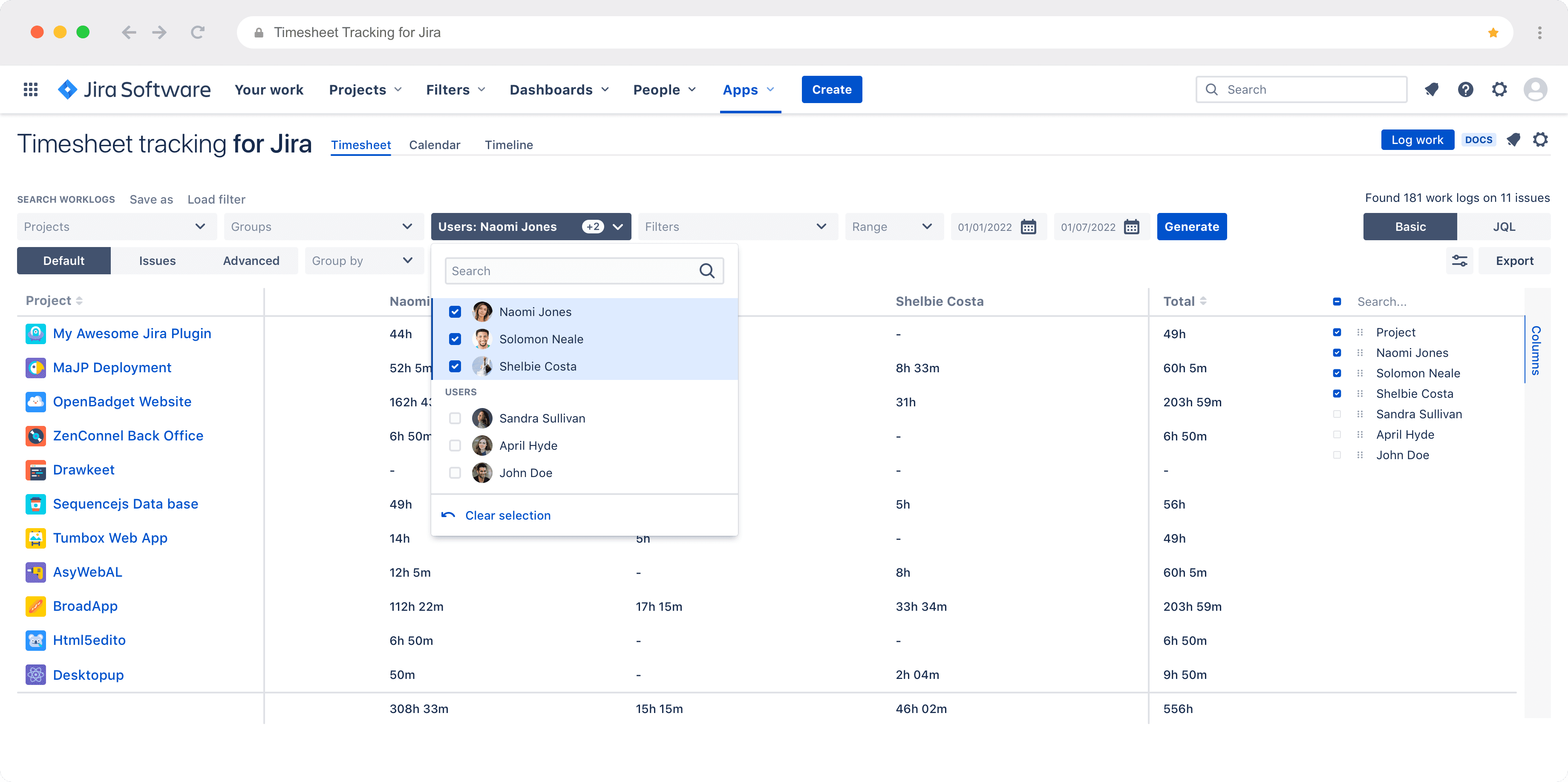This screenshot has height=782, width=1568.
Task: Click the Generate button
Action: pos(1191,227)
